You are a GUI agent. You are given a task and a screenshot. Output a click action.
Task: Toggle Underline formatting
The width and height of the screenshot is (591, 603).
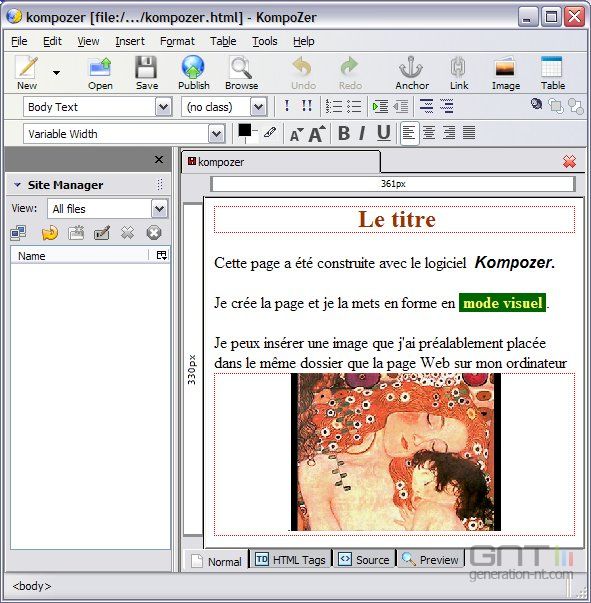383,133
